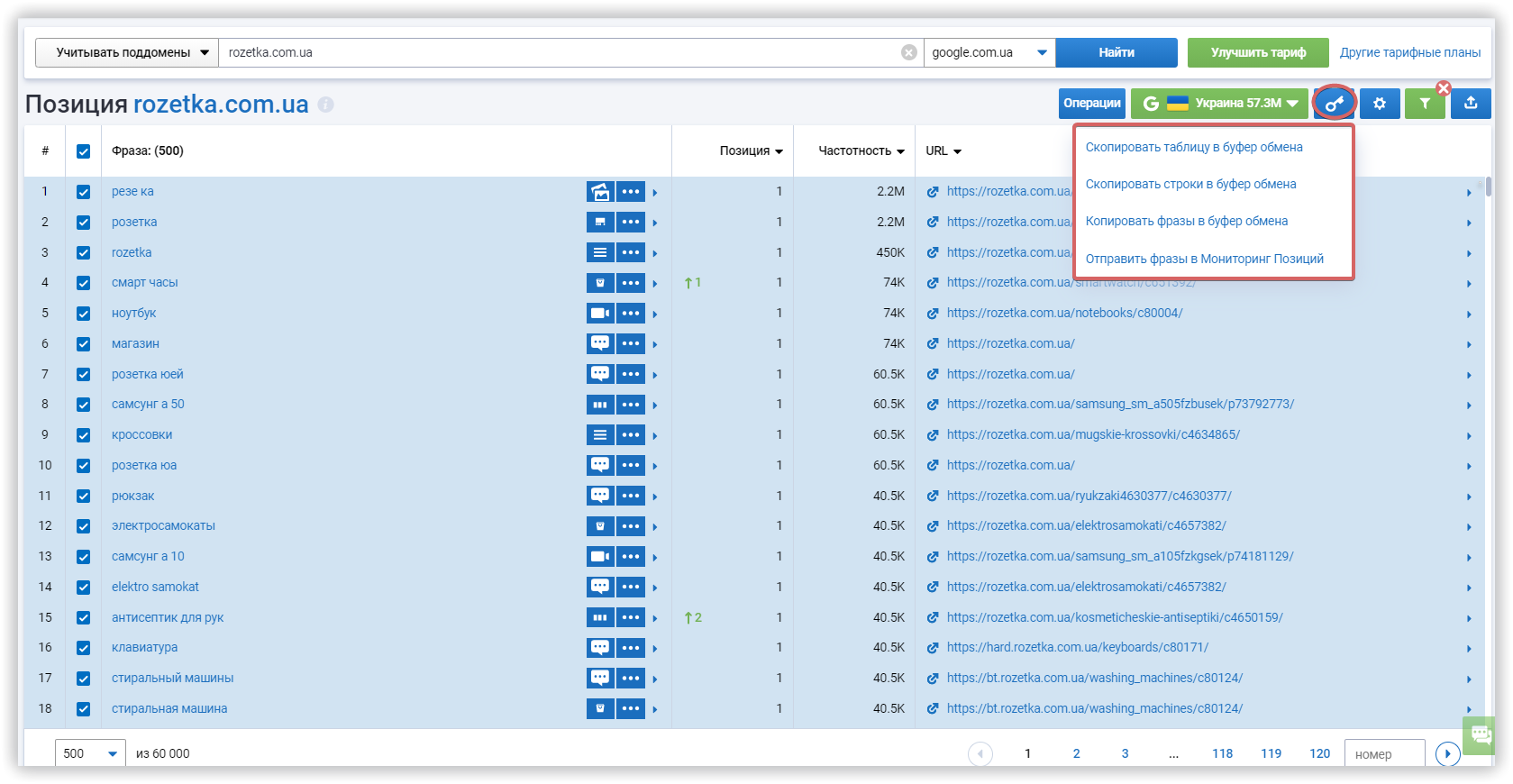Open rozetka.com.ua title link

point(221,105)
